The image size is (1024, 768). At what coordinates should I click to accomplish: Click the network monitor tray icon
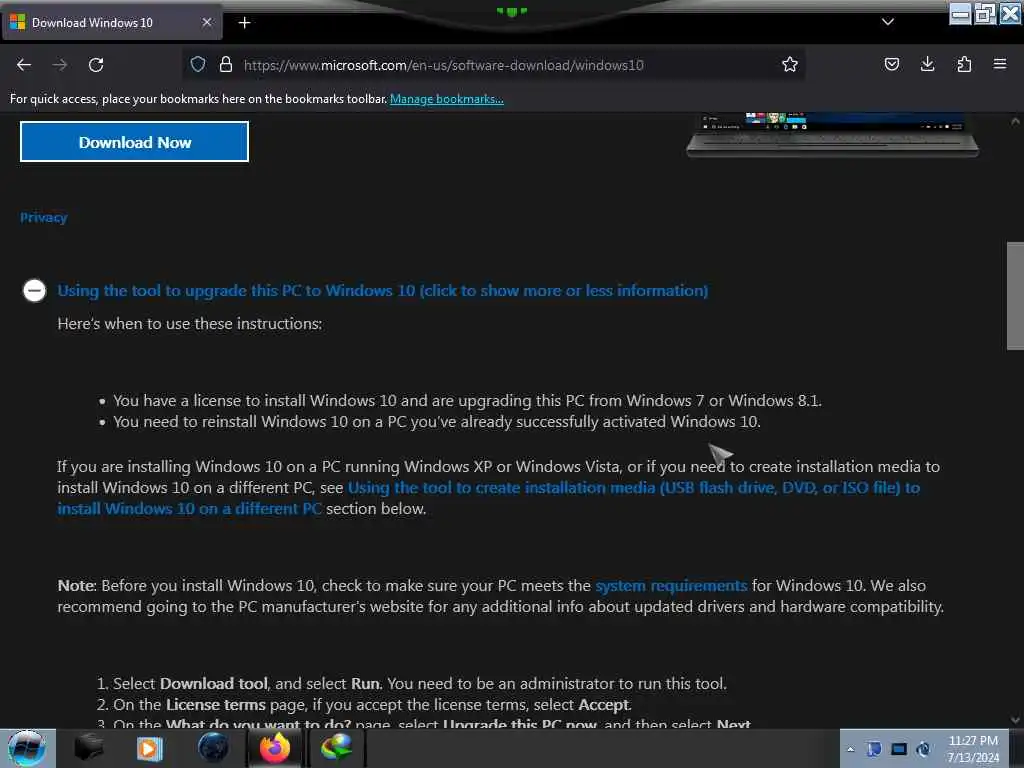899,749
